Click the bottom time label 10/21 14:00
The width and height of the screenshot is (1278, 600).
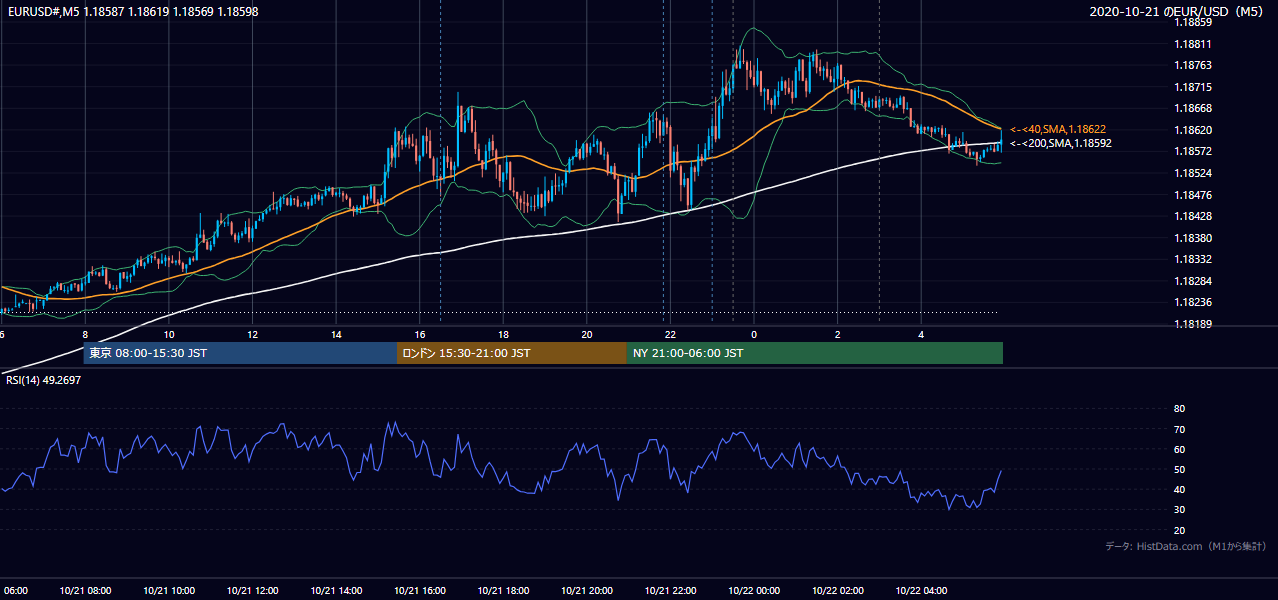336,591
